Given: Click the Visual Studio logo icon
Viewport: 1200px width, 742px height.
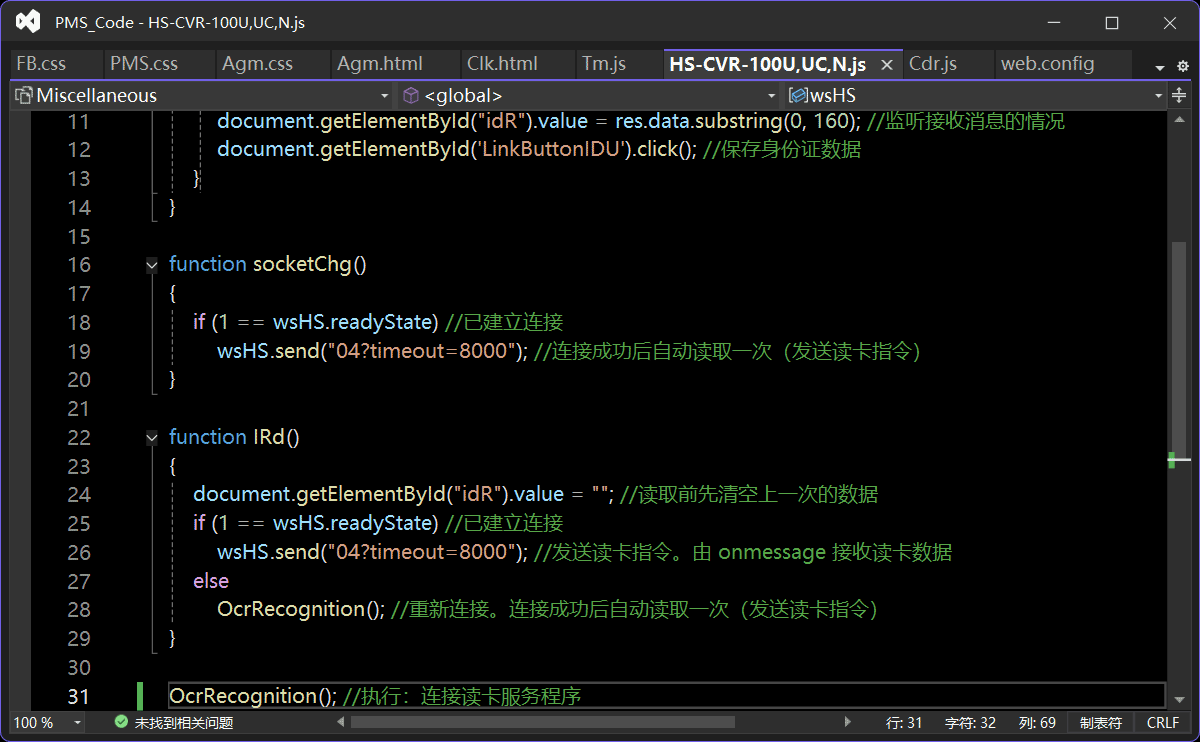Looking at the screenshot, I should (29, 21).
